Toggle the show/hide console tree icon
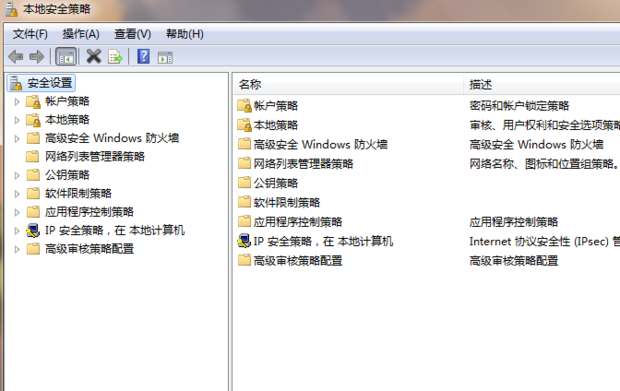The image size is (620, 391). pos(66,57)
